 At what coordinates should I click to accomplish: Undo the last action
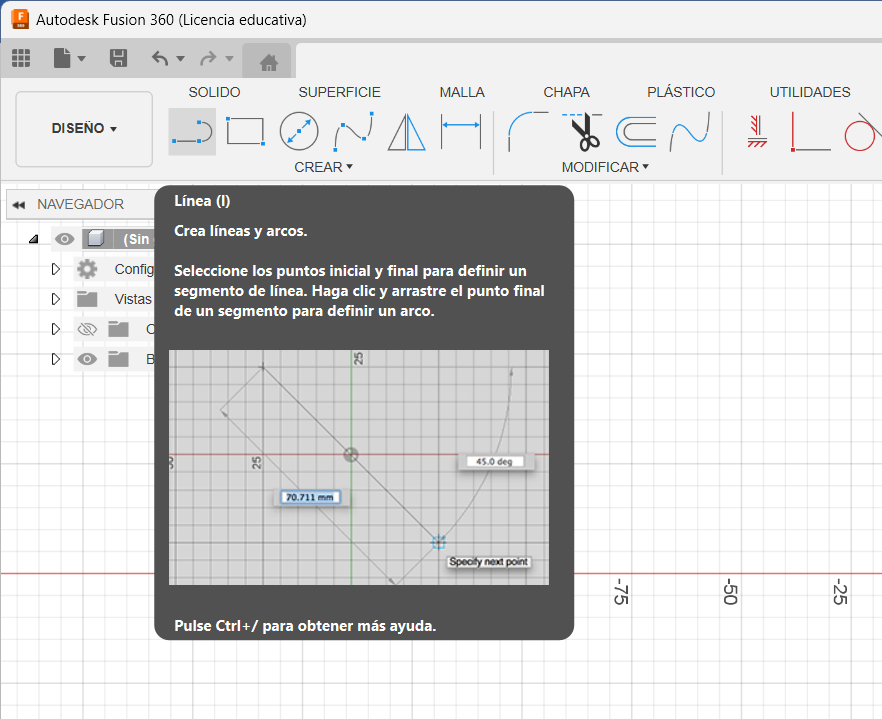pos(160,58)
